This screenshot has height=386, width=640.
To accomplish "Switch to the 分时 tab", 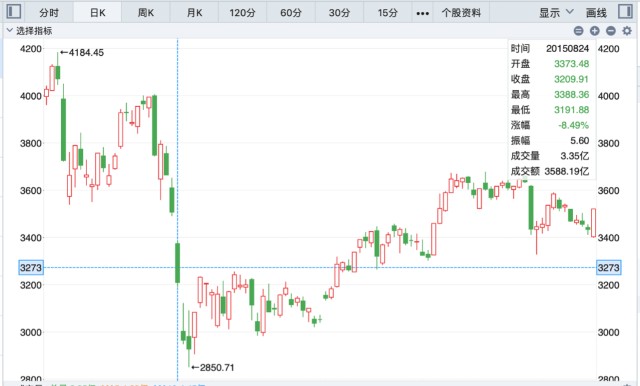I will pyautogui.click(x=49, y=13).
